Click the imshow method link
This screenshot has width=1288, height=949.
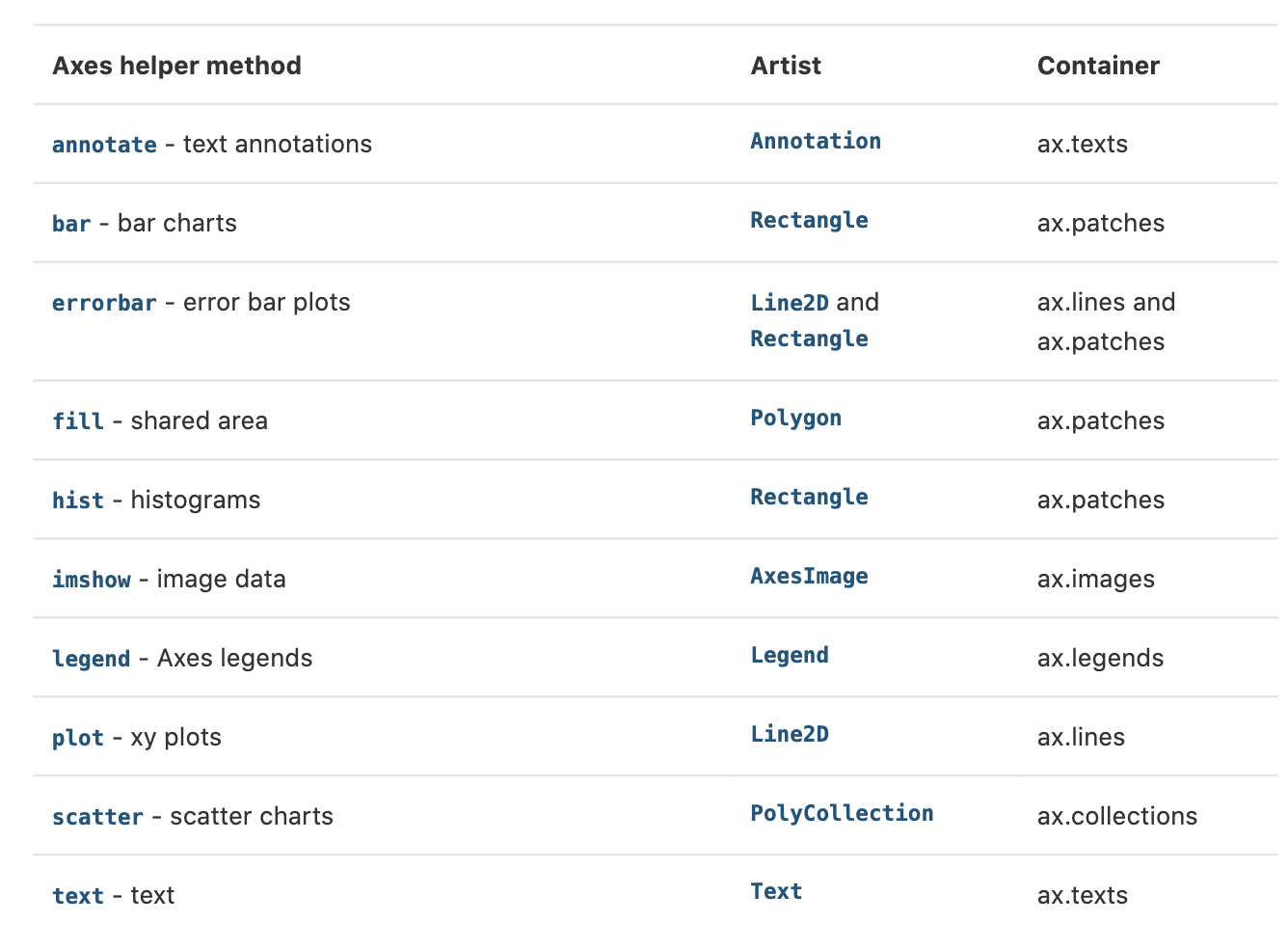click(x=92, y=580)
